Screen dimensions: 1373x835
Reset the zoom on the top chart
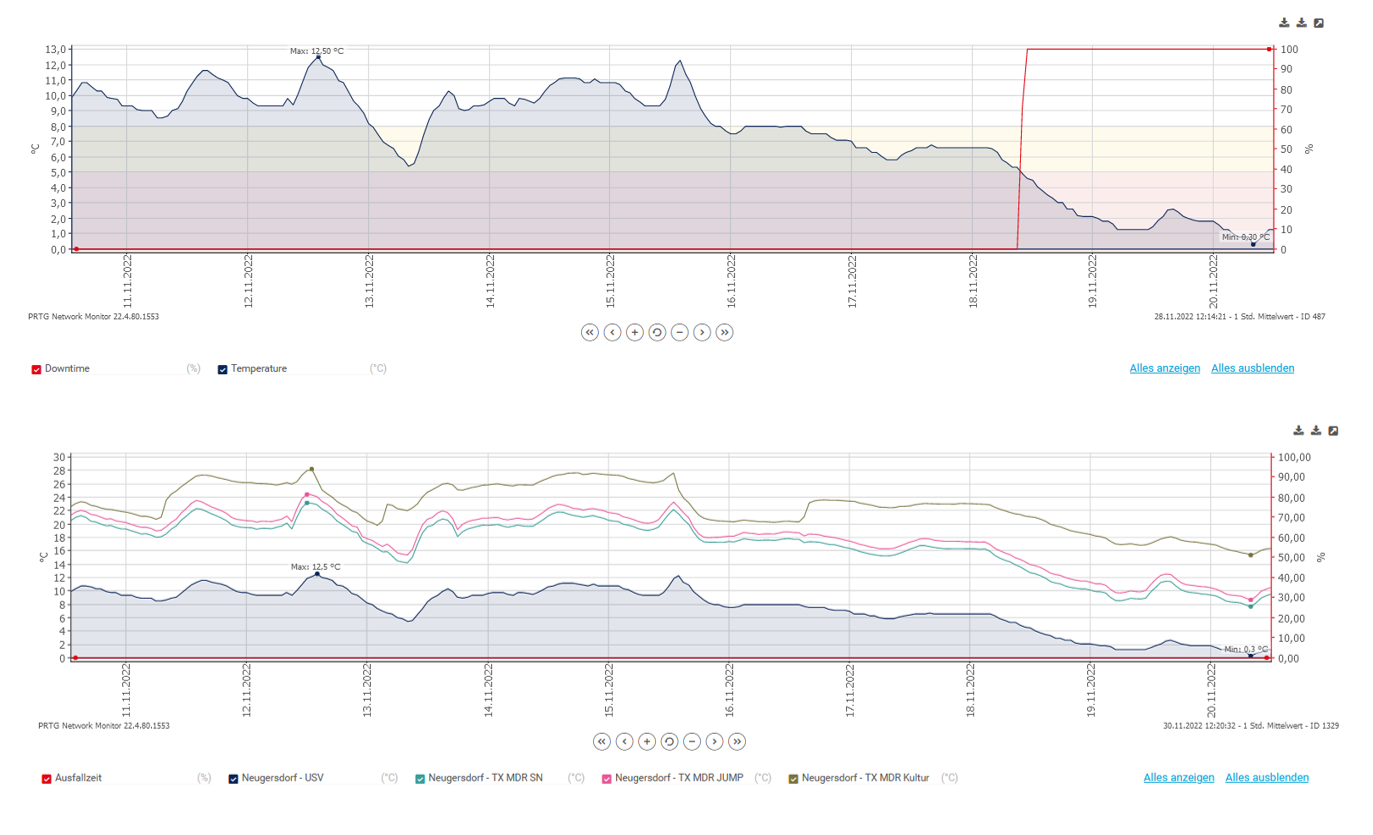pos(656,332)
